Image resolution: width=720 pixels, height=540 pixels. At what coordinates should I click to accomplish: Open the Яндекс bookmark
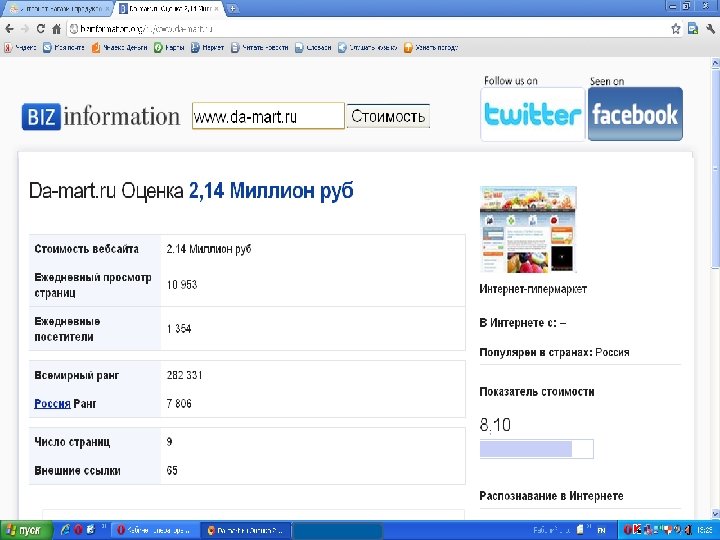[20, 47]
